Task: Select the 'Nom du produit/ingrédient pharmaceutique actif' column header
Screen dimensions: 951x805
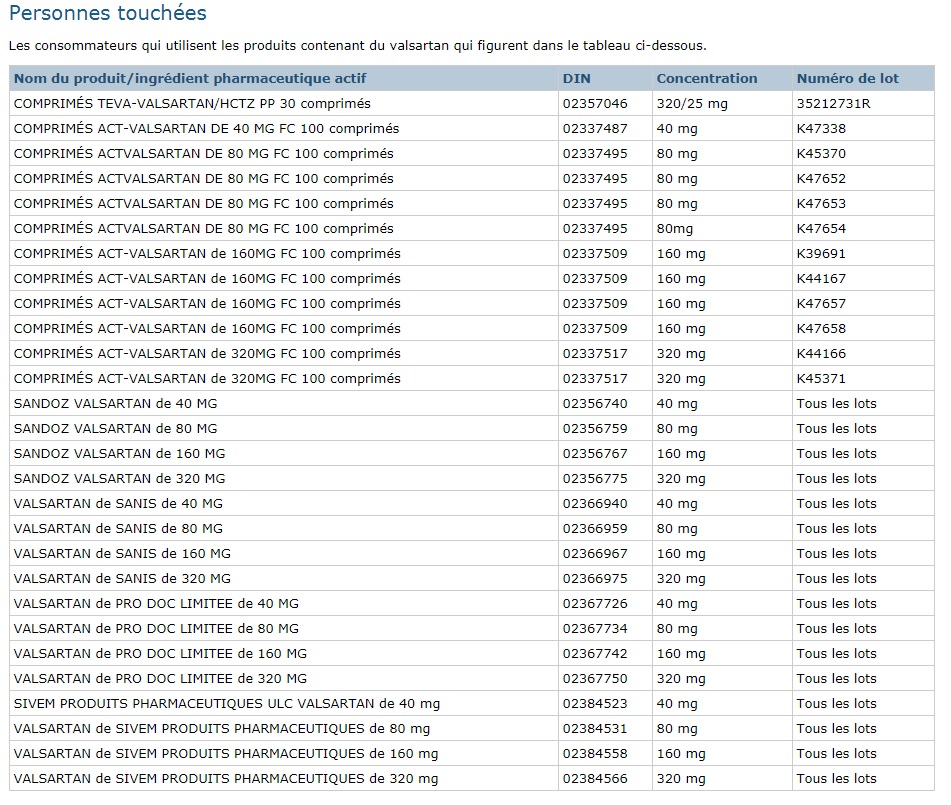Action: [x=190, y=78]
